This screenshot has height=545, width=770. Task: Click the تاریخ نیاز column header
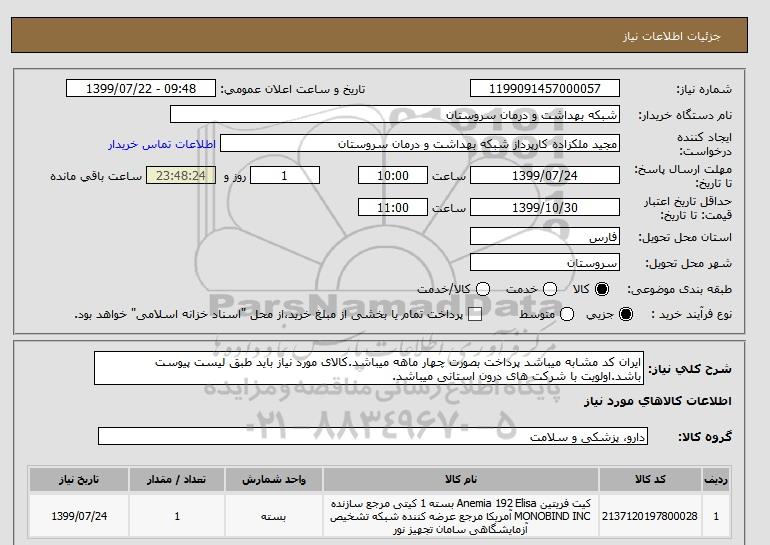point(79,479)
